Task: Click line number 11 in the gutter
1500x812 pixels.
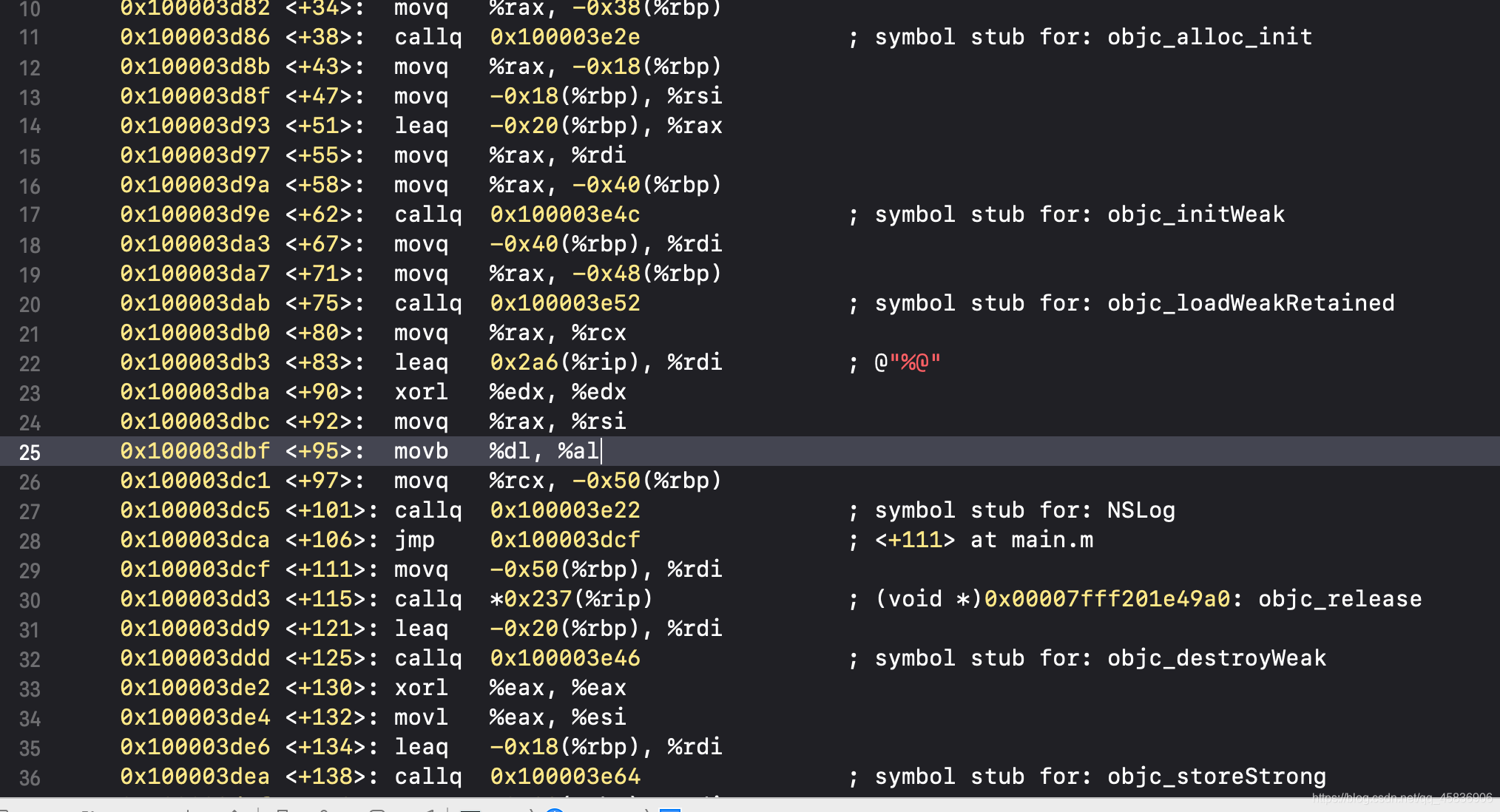Action: (30, 38)
